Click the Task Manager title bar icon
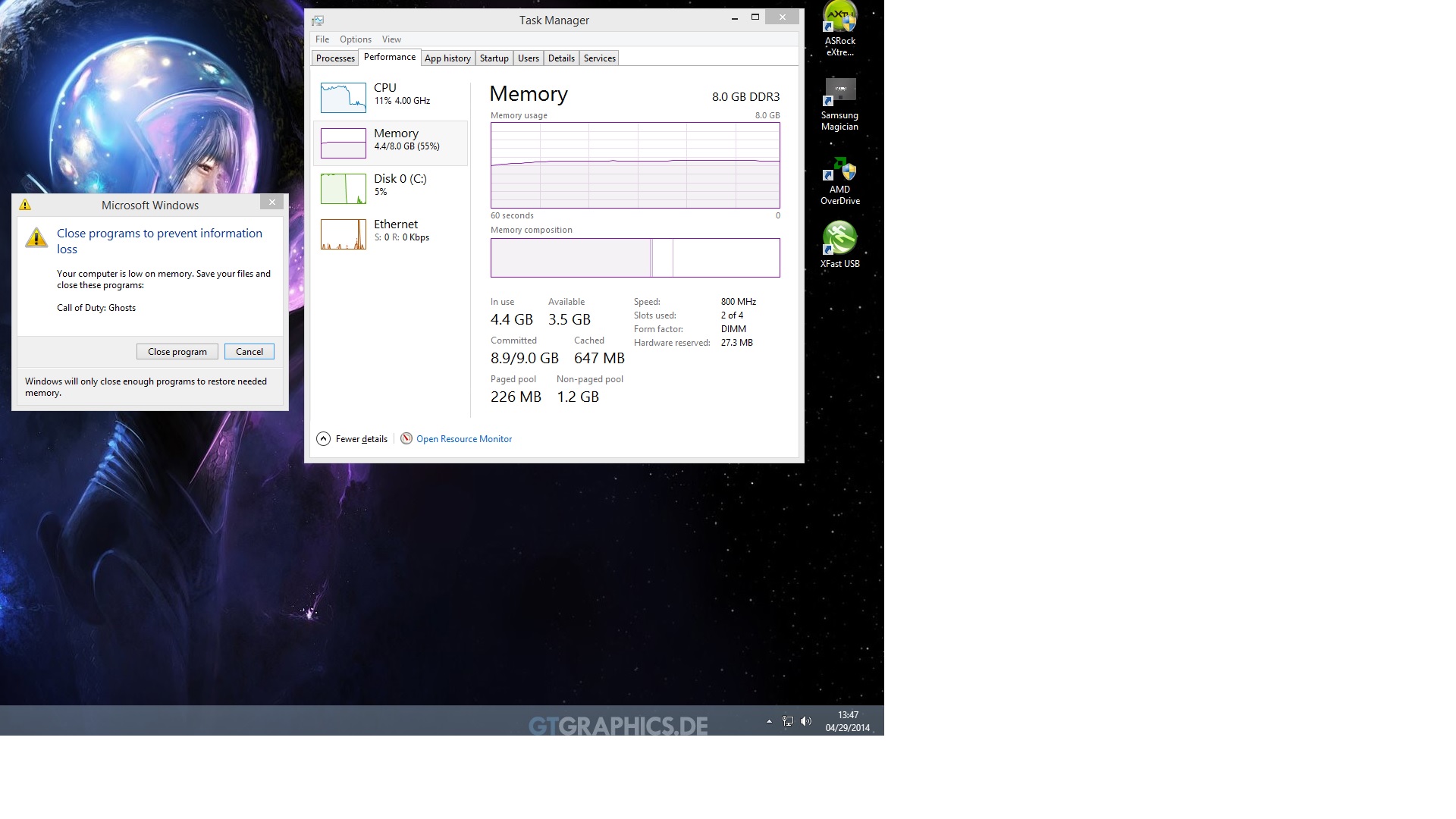 (x=318, y=20)
